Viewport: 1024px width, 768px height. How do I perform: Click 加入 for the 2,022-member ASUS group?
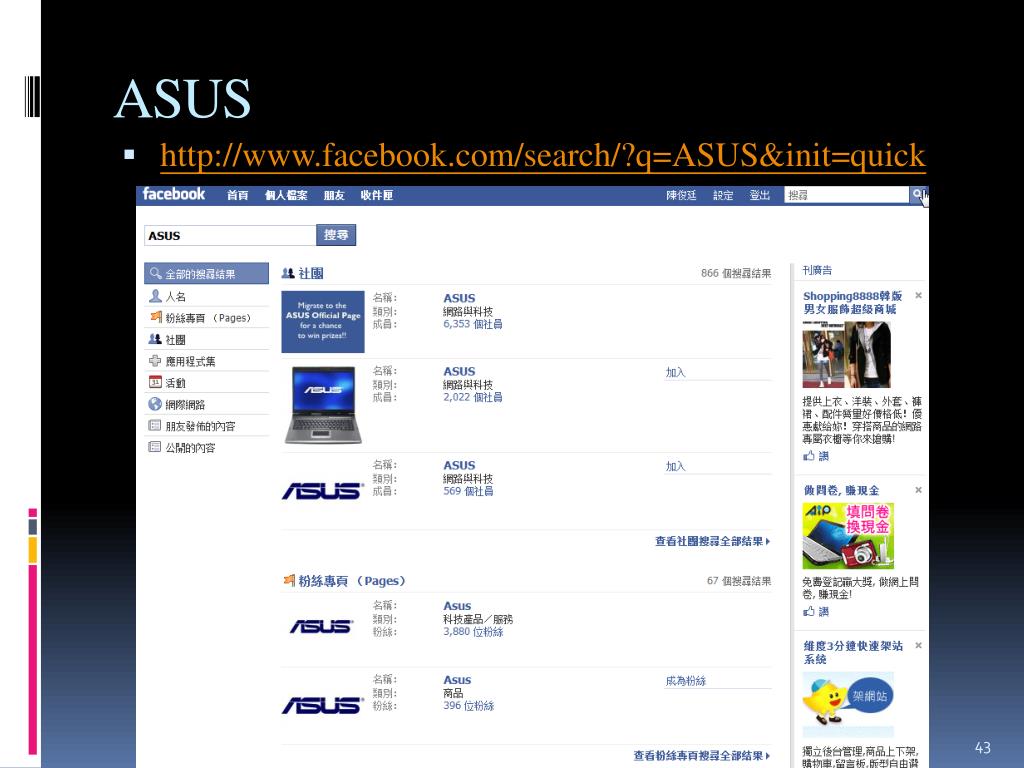click(x=675, y=372)
